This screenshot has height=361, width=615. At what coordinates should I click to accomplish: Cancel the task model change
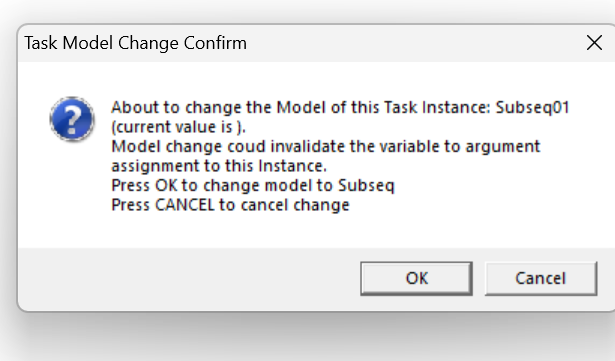point(541,279)
